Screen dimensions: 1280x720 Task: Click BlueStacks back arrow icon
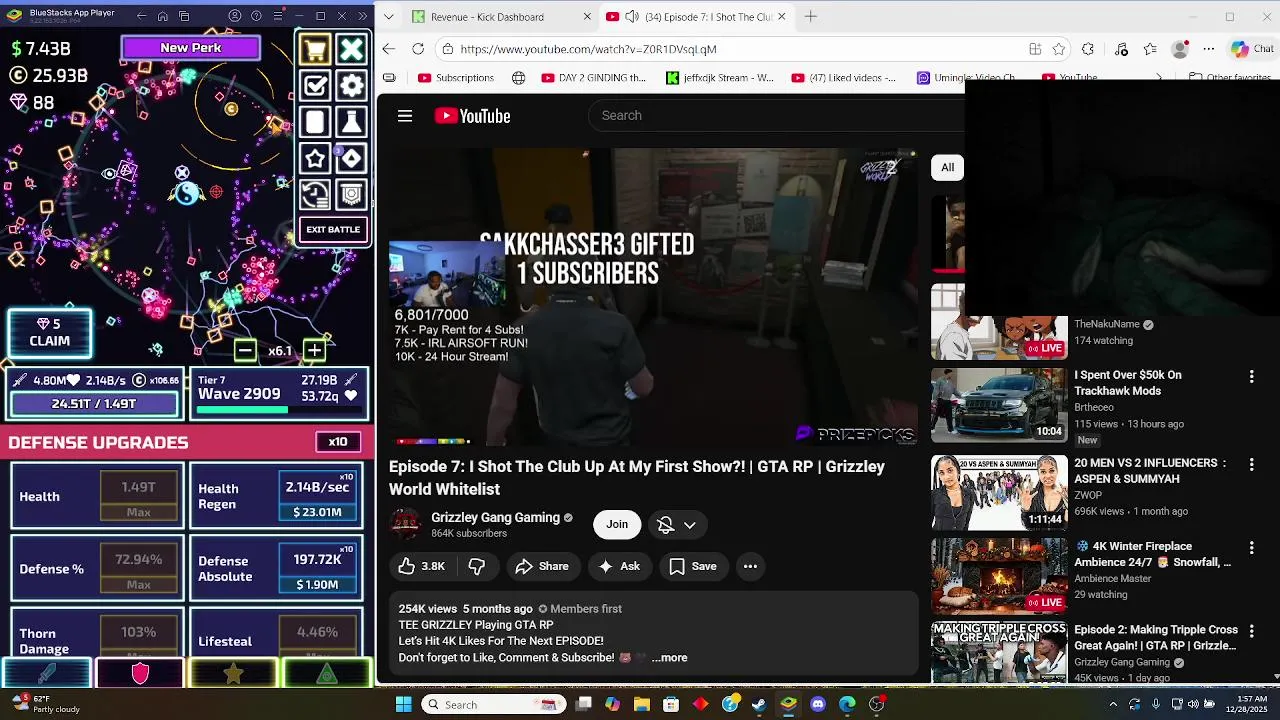click(x=141, y=16)
